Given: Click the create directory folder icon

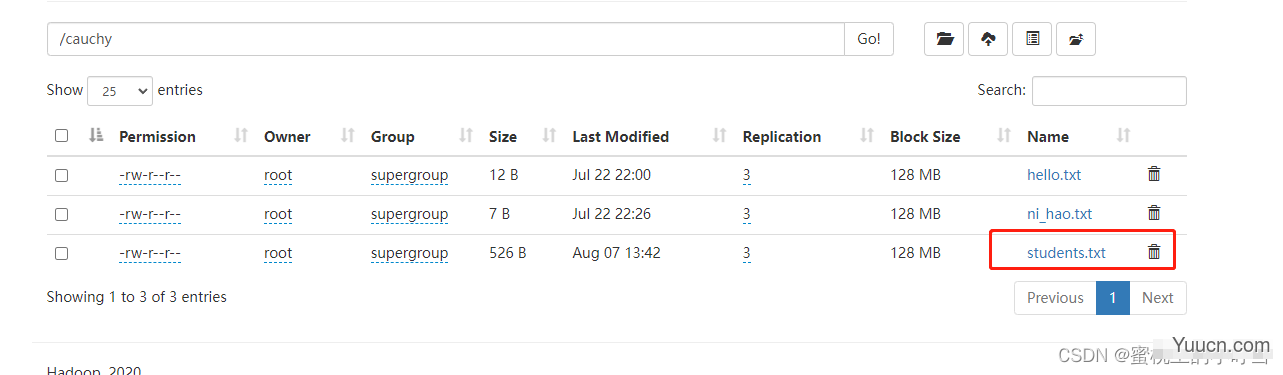Looking at the screenshot, I should tap(944, 39).
